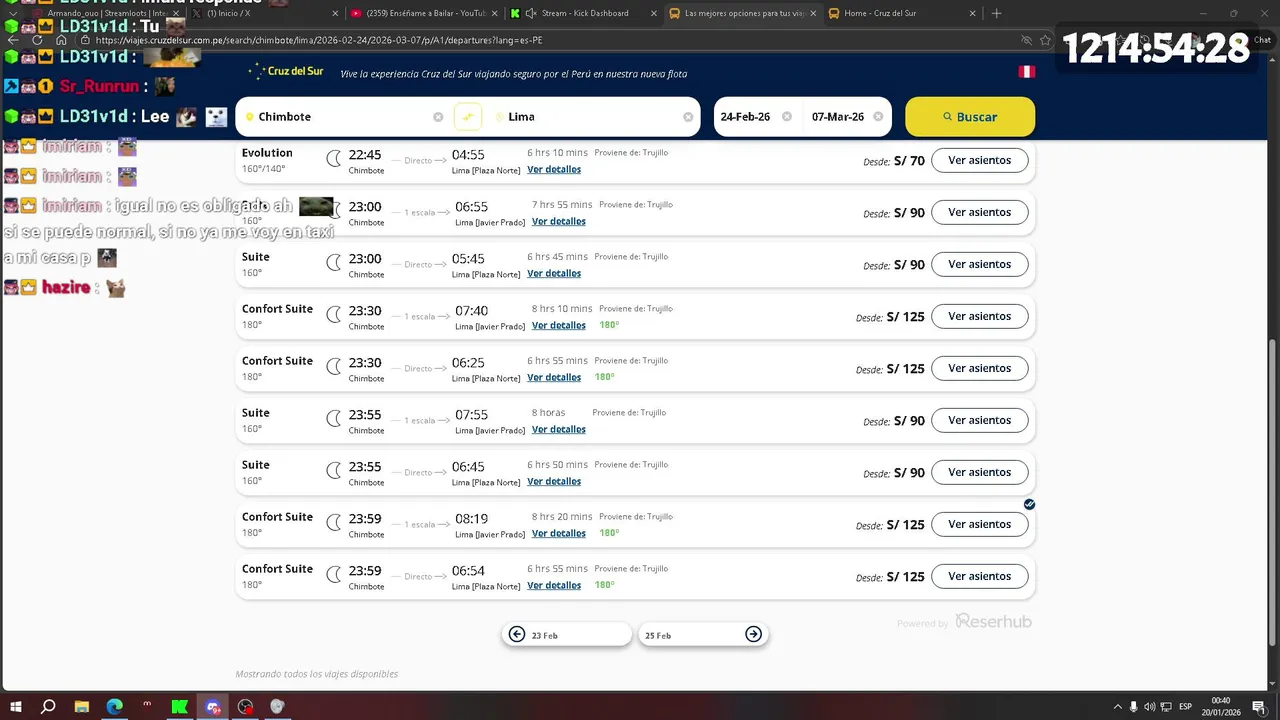Ver detalles for trip arriving 07:55

pos(559,430)
